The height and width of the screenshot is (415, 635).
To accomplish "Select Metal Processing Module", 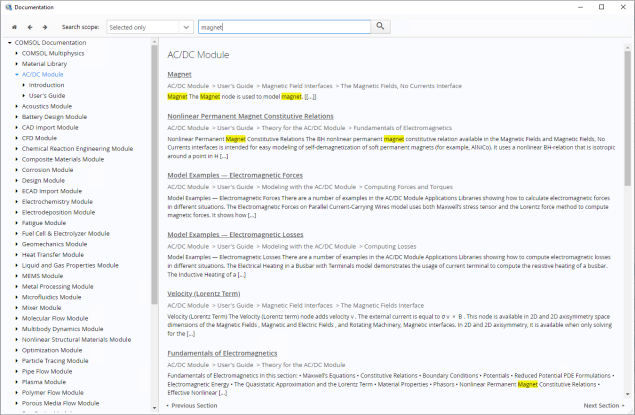I will click(x=58, y=286).
